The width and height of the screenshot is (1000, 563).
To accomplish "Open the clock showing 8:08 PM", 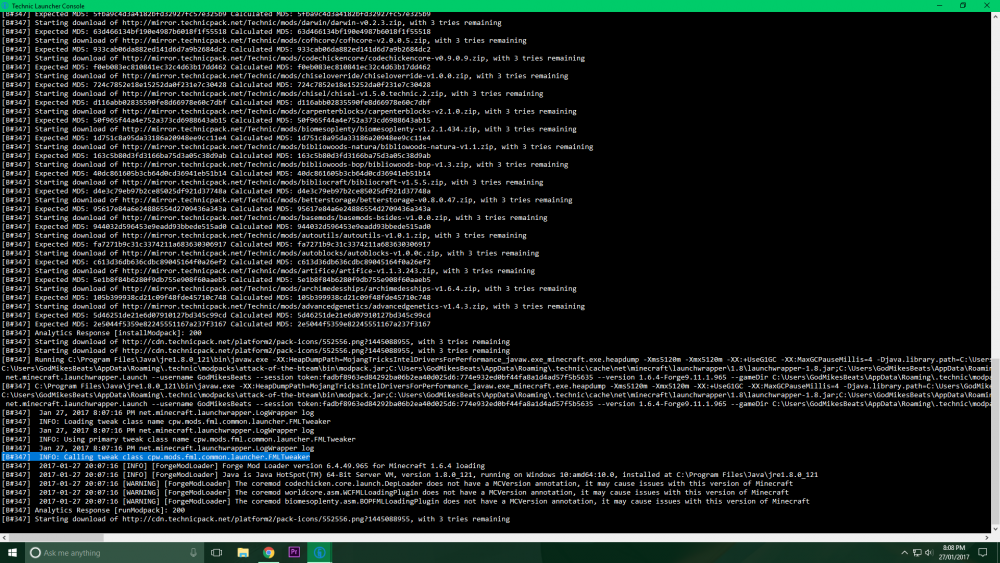I will coord(953,553).
